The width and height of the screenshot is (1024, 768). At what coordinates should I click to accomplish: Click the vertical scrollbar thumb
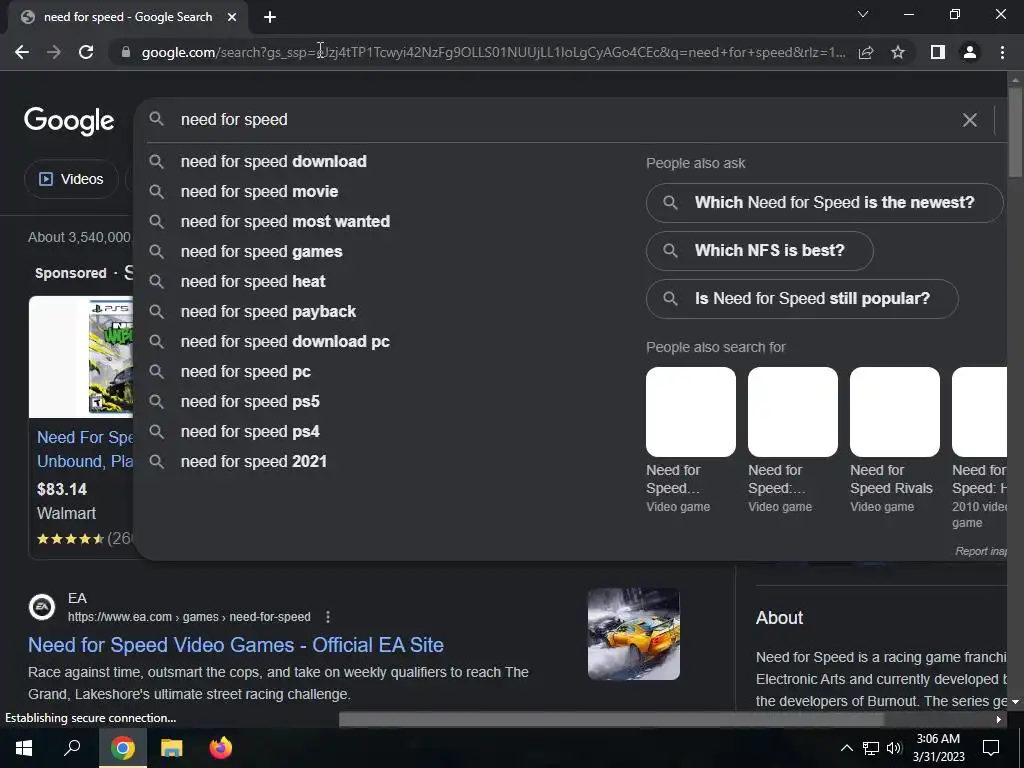(1015, 131)
